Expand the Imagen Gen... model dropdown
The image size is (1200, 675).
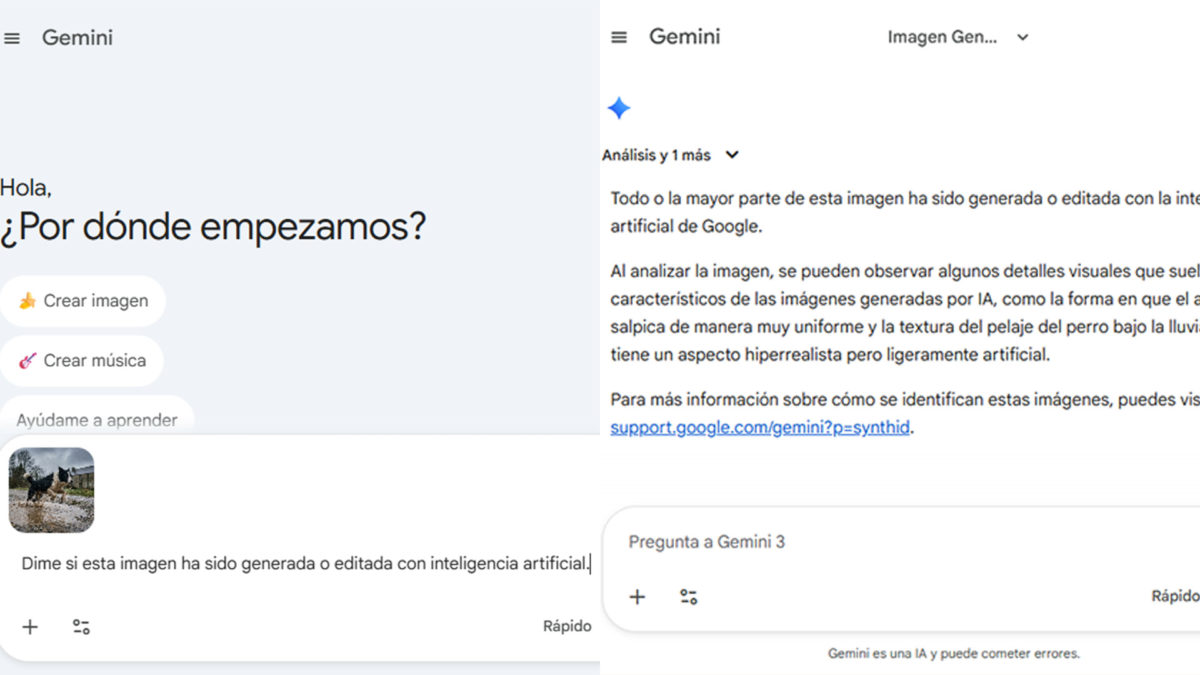1022,37
